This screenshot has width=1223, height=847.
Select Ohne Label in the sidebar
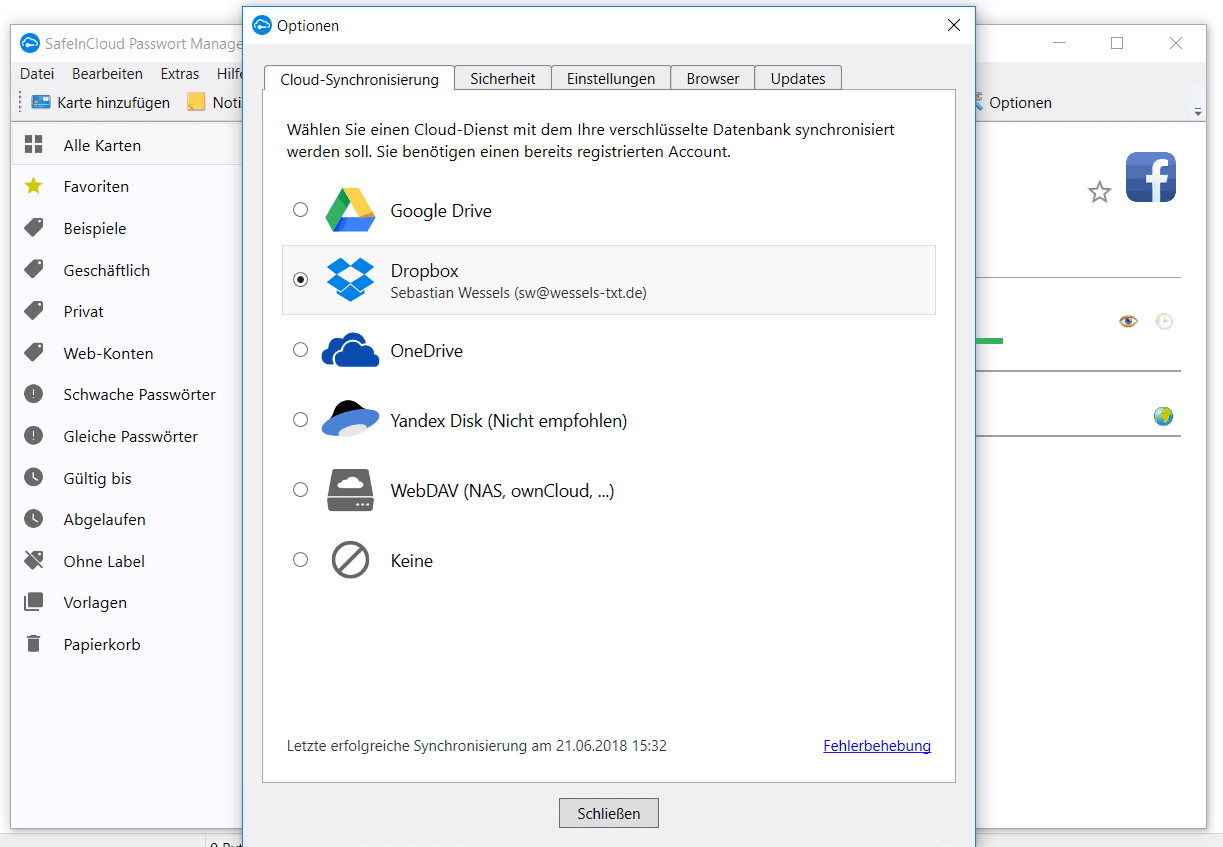126,561
